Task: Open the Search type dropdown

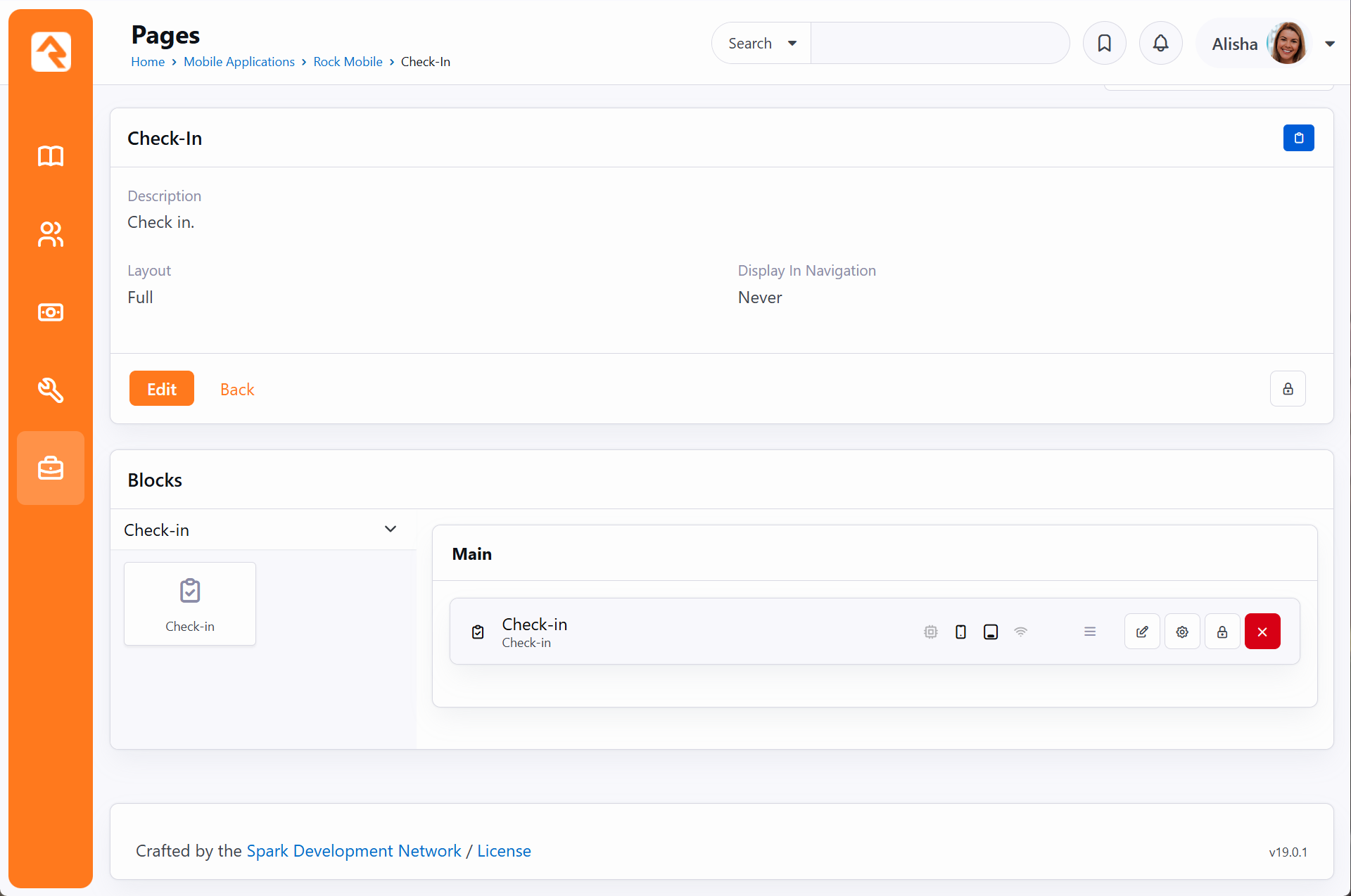Action: 762,44
